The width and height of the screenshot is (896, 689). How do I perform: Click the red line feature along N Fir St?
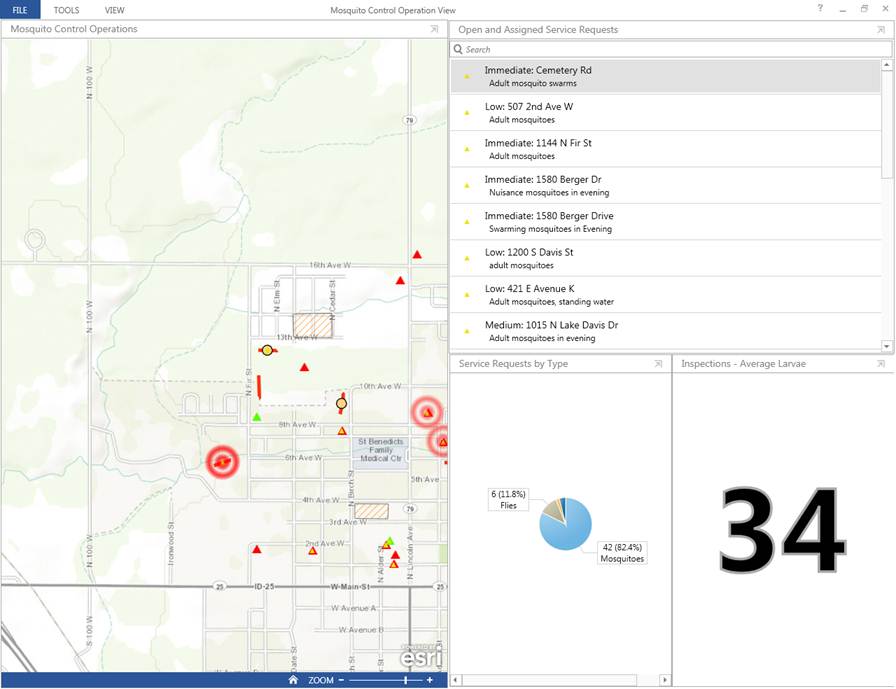point(259,387)
